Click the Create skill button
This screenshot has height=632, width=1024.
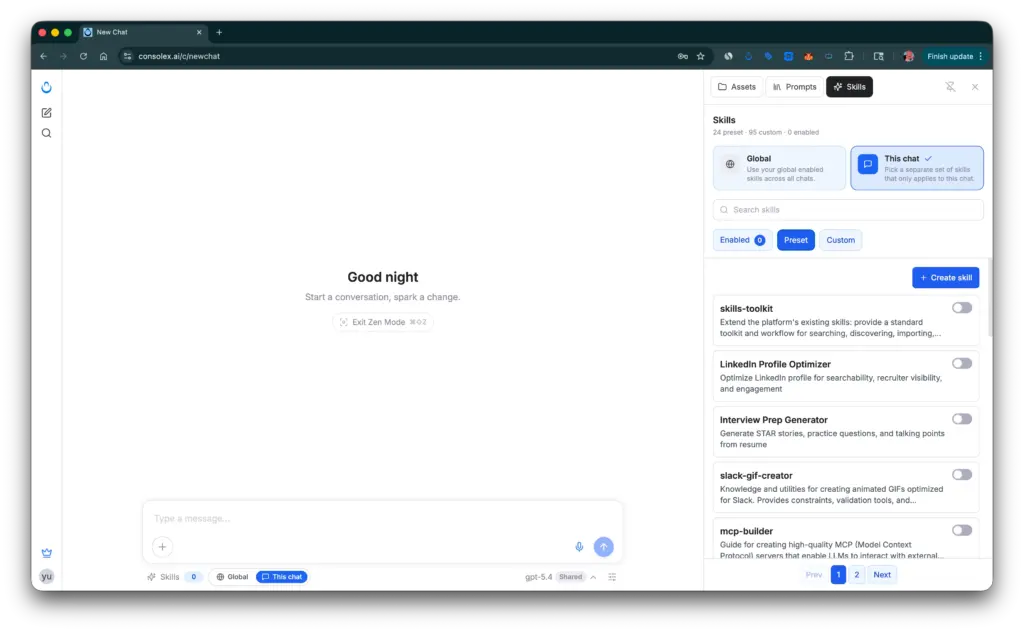(x=945, y=278)
